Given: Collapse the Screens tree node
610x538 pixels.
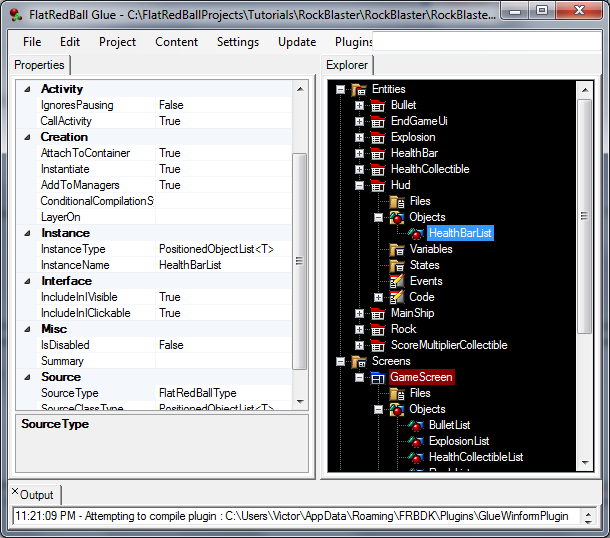Looking at the screenshot, I should (340, 361).
